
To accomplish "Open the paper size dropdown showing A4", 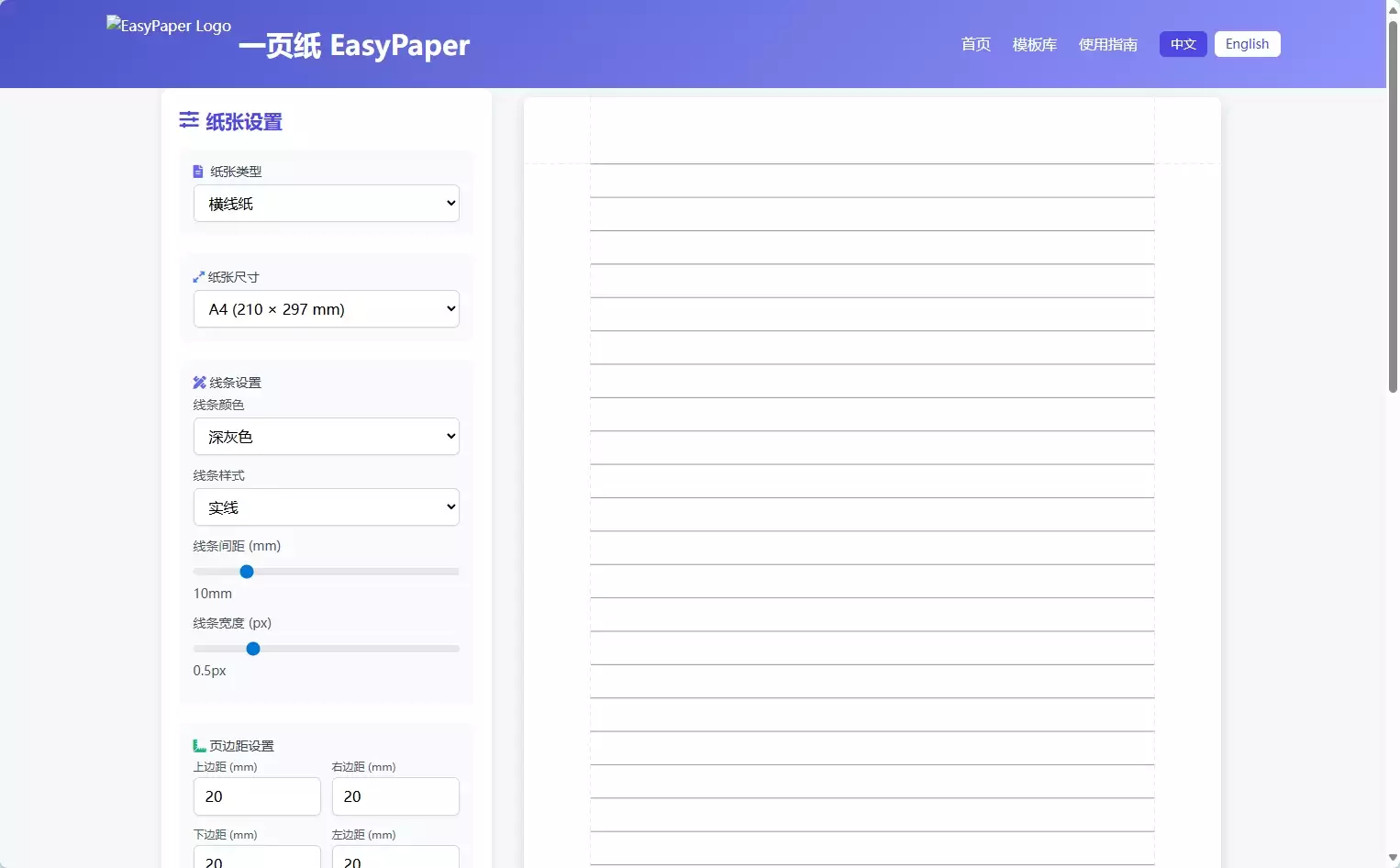I will (327, 309).
